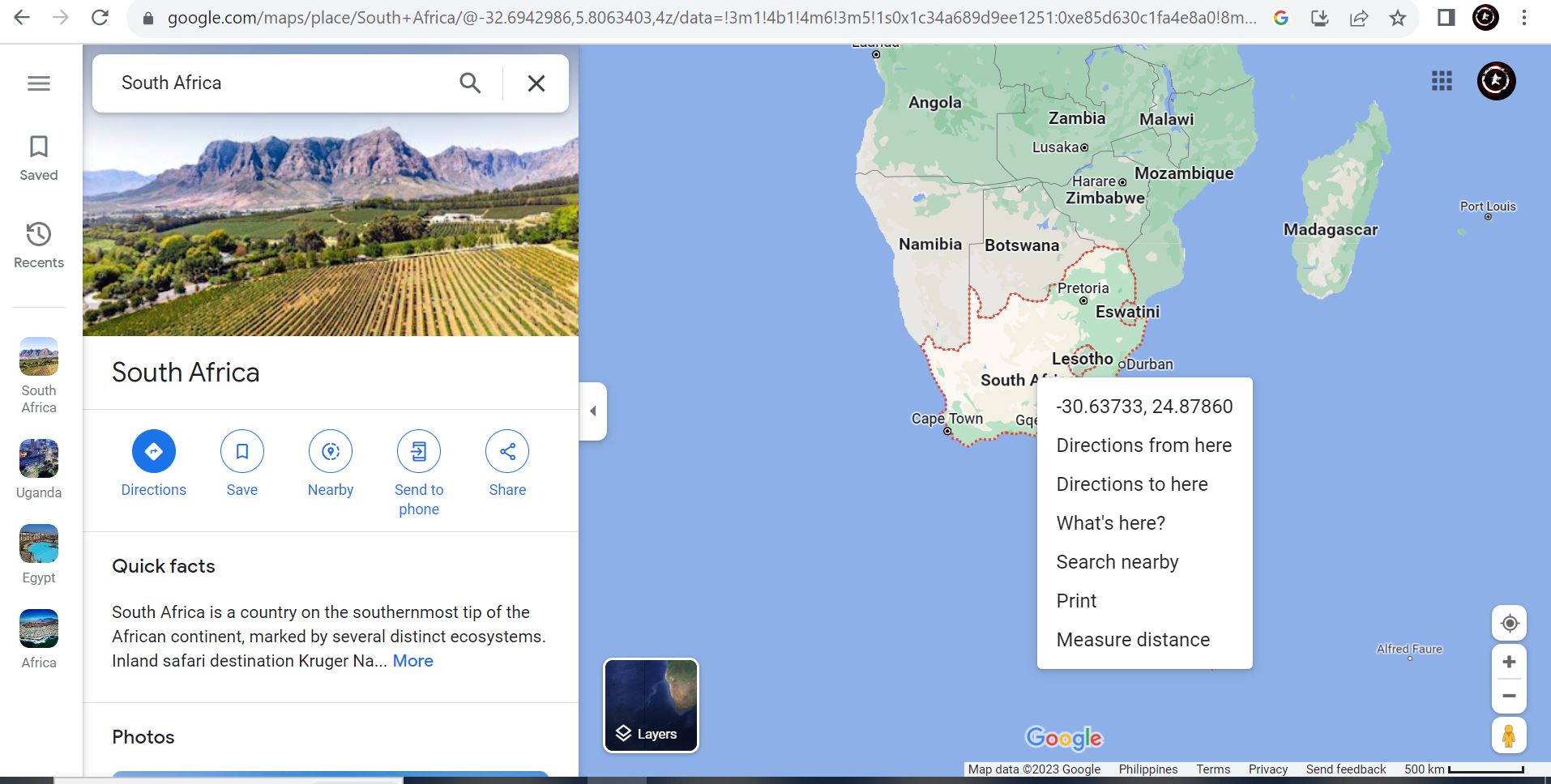
Task: Get Directions to South Africa
Action: coord(153,464)
